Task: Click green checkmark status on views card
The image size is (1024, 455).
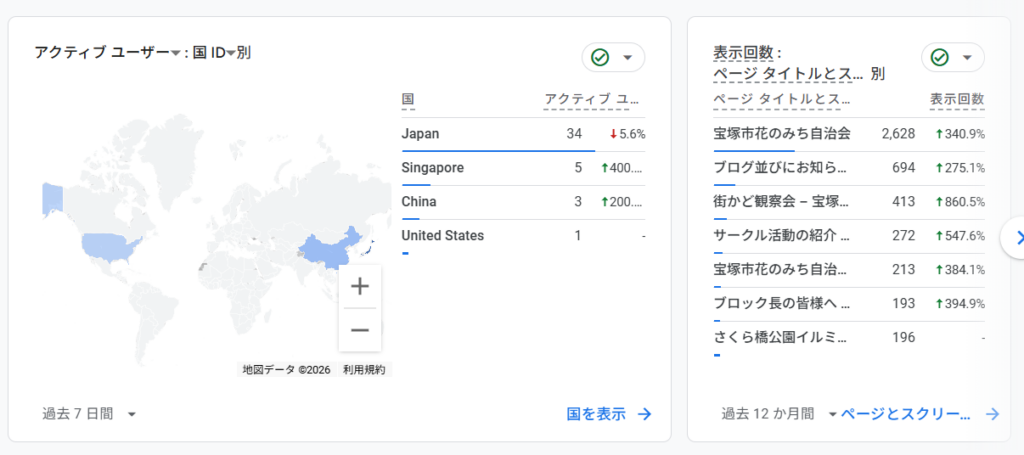Action: 939,57
